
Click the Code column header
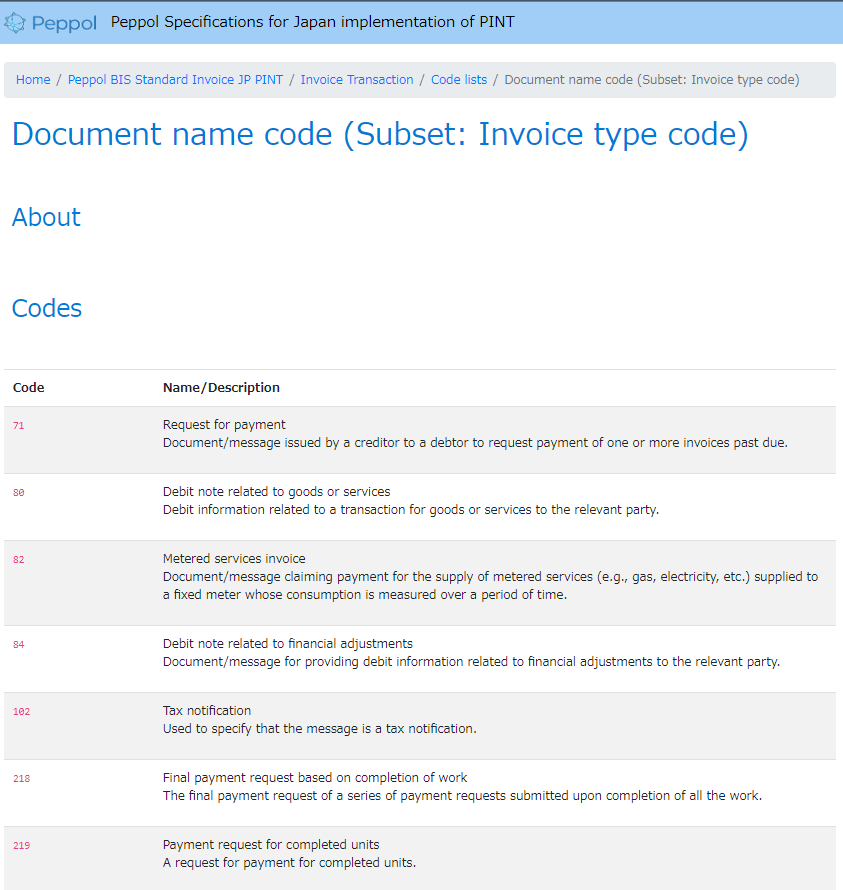(x=28, y=388)
